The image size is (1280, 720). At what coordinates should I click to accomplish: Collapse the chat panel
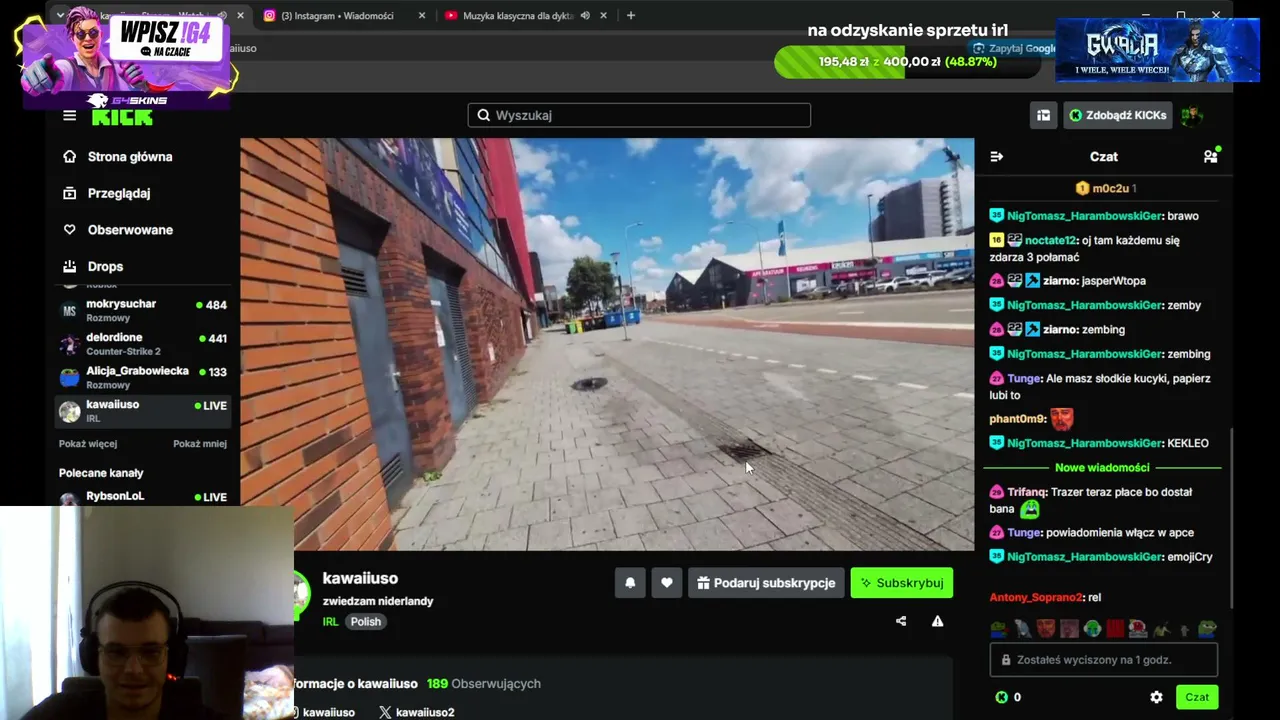coord(996,157)
